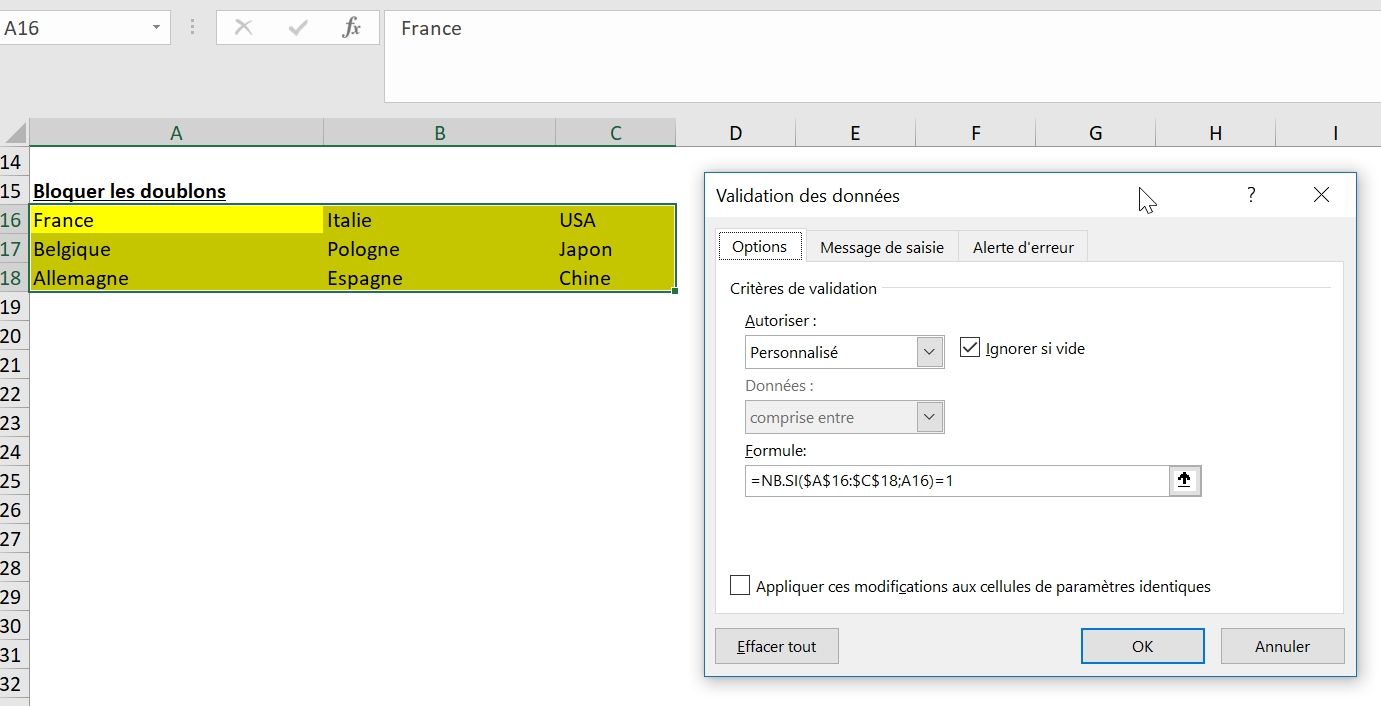Select the cell containing Espagne
Viewport: 1381px width, 706px height.
tap(438, 278)
